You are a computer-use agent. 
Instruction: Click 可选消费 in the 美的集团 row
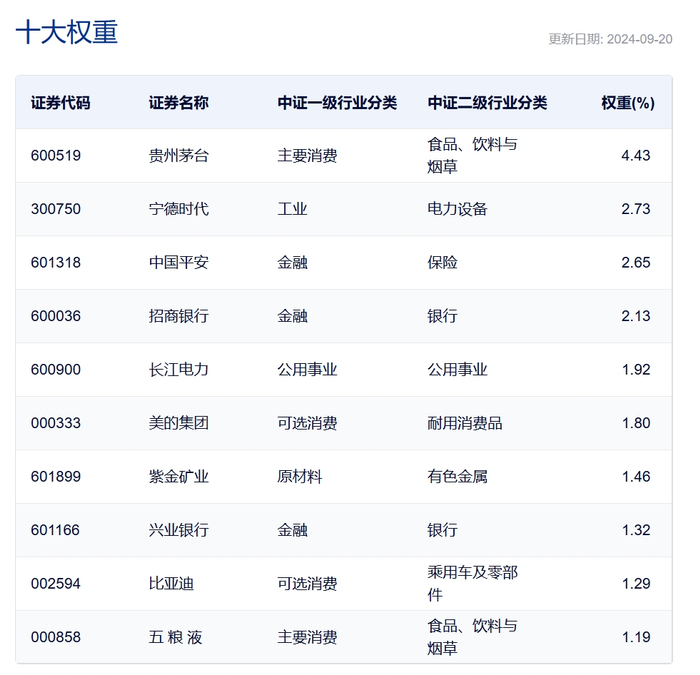point(307,423)
